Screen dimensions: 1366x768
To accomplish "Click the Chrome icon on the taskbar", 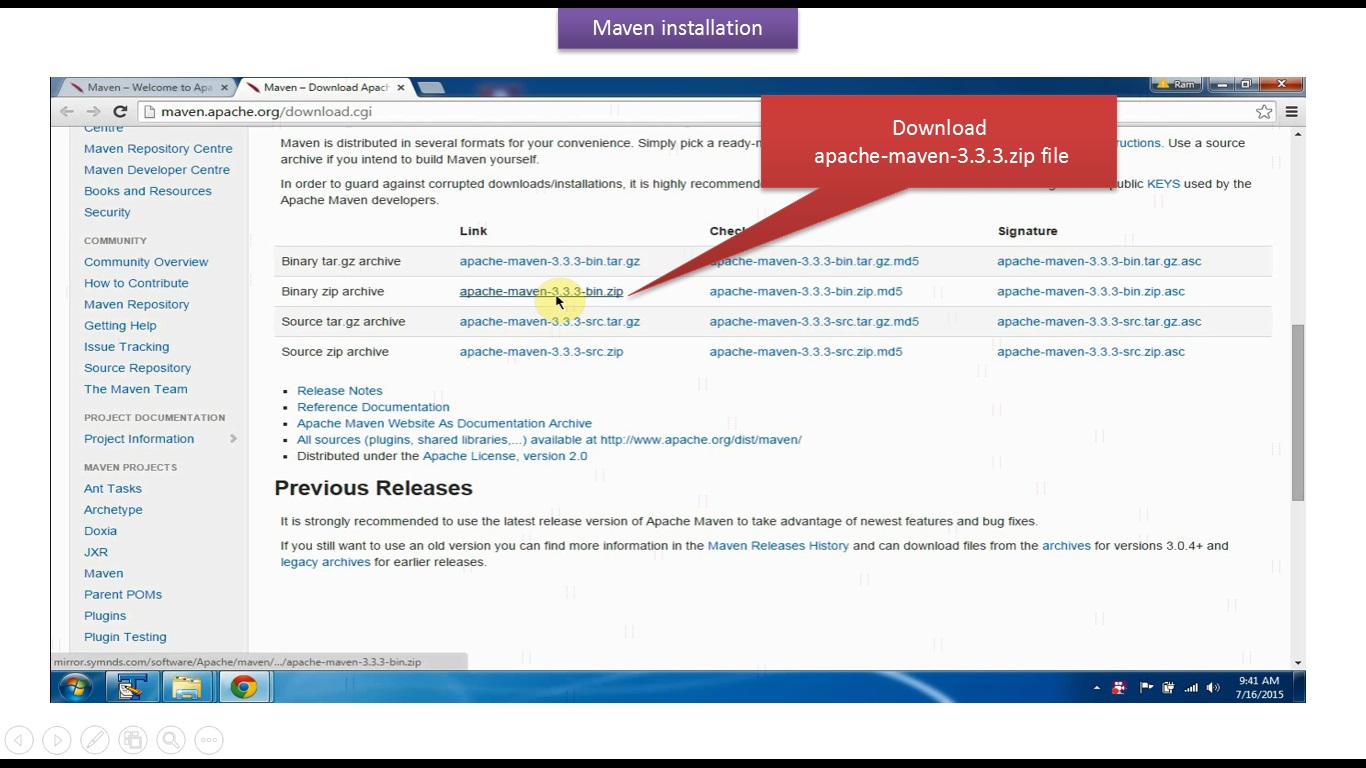I will (244, 687).
